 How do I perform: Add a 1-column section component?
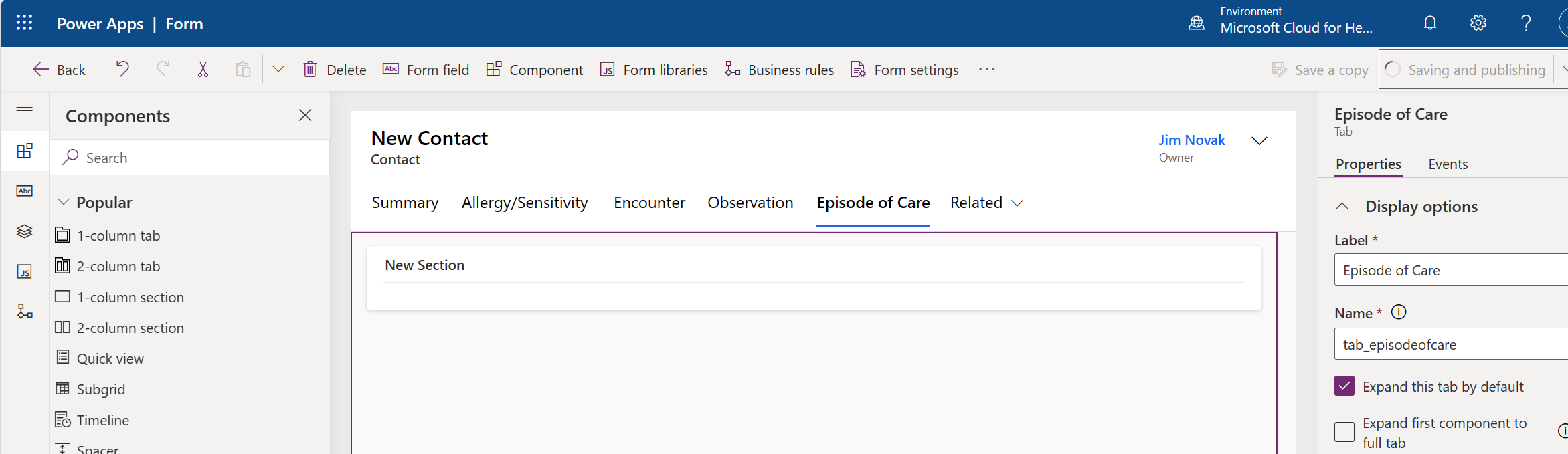coord(120,297)
